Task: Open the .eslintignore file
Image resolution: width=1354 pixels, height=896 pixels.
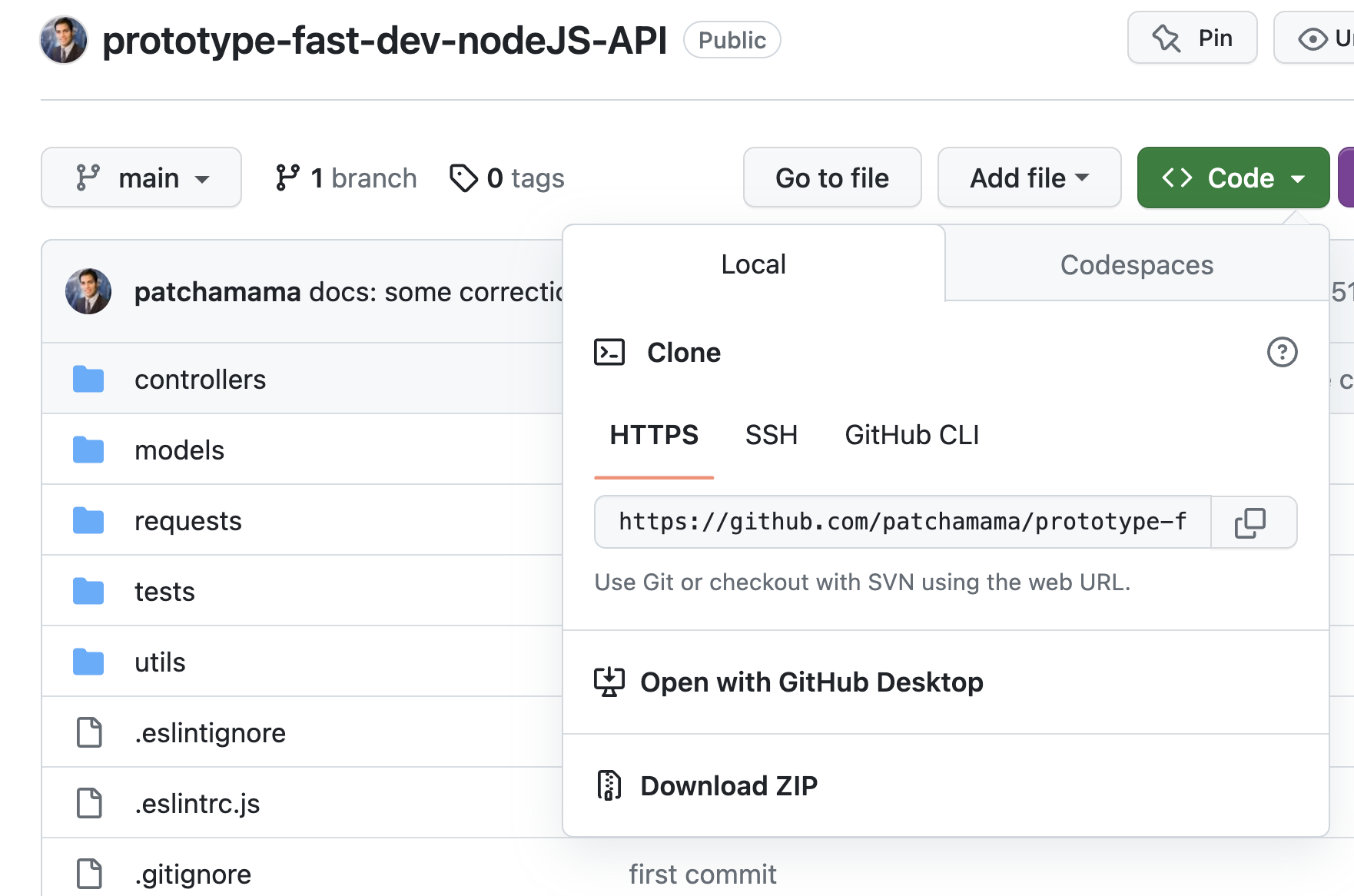Action: point(210,733)
